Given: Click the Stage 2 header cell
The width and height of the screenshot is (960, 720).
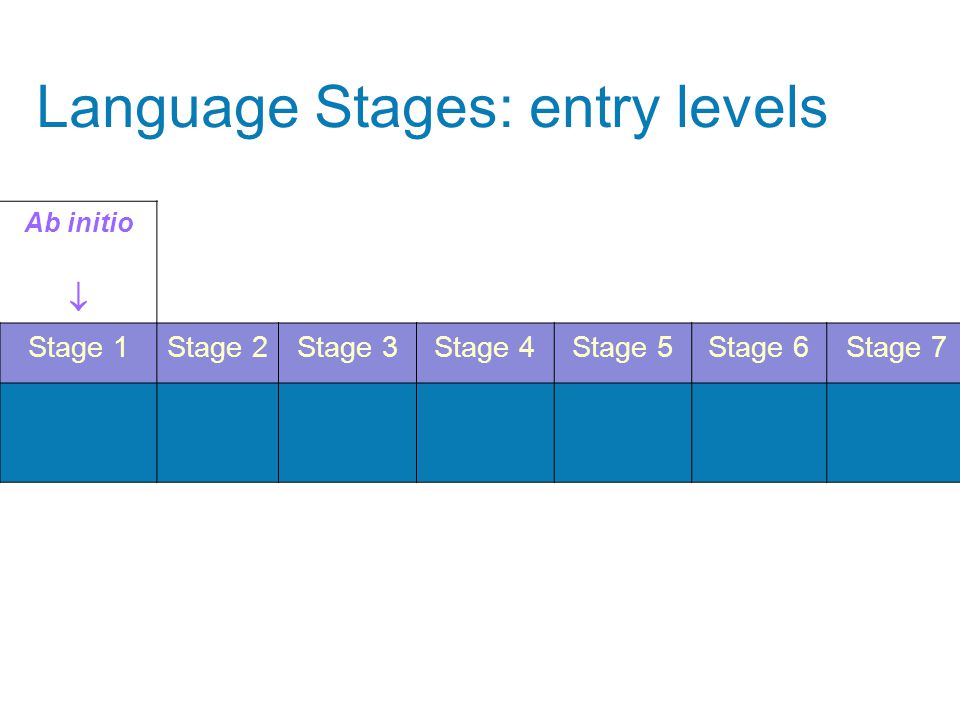Looking at the screenshot, I should click(x=217, y=353).
